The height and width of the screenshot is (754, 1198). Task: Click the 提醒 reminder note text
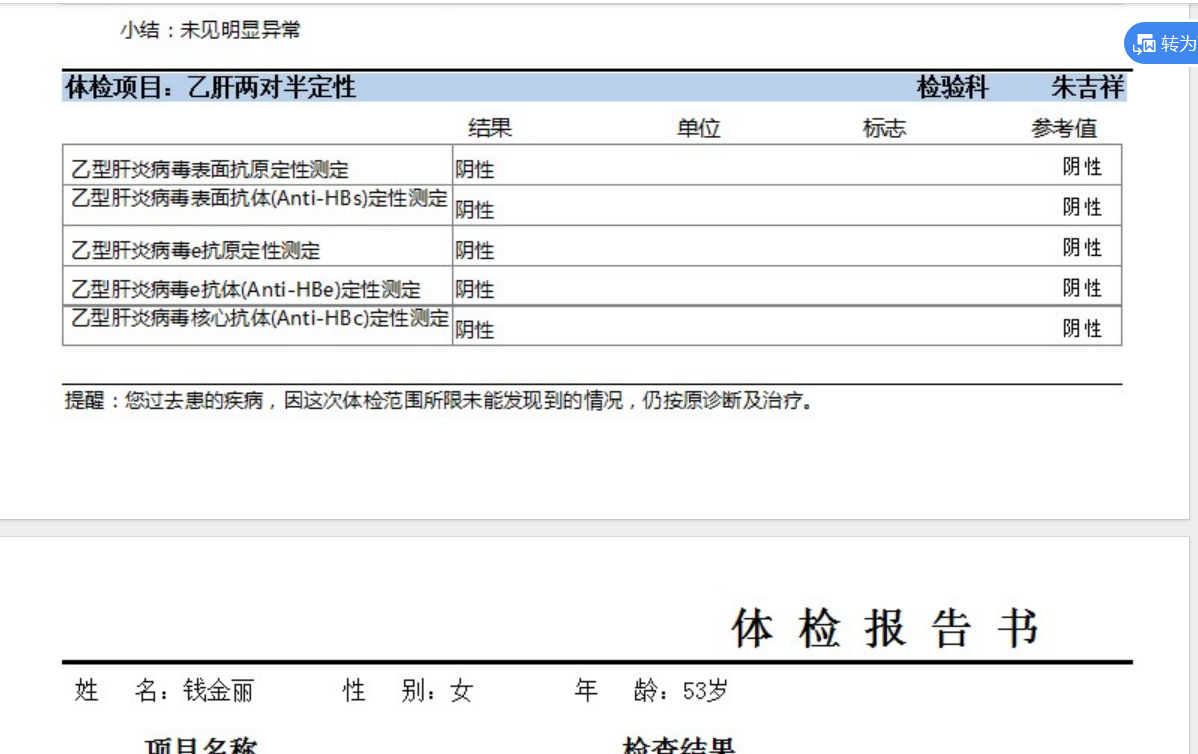tap(439, 400)
